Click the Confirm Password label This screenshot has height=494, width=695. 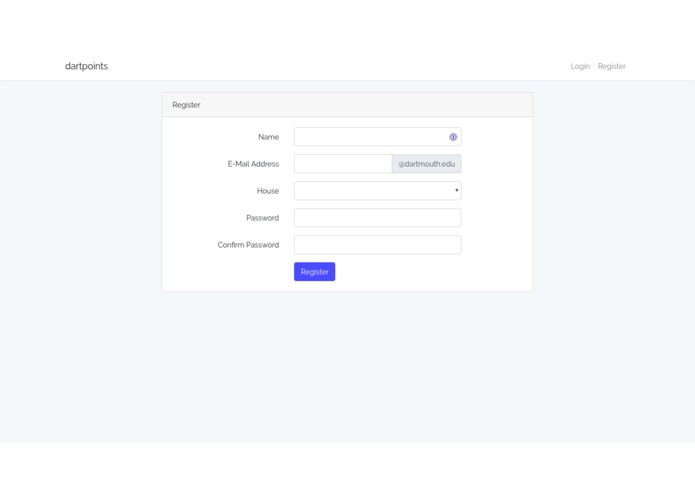click(x=248, y=245)
